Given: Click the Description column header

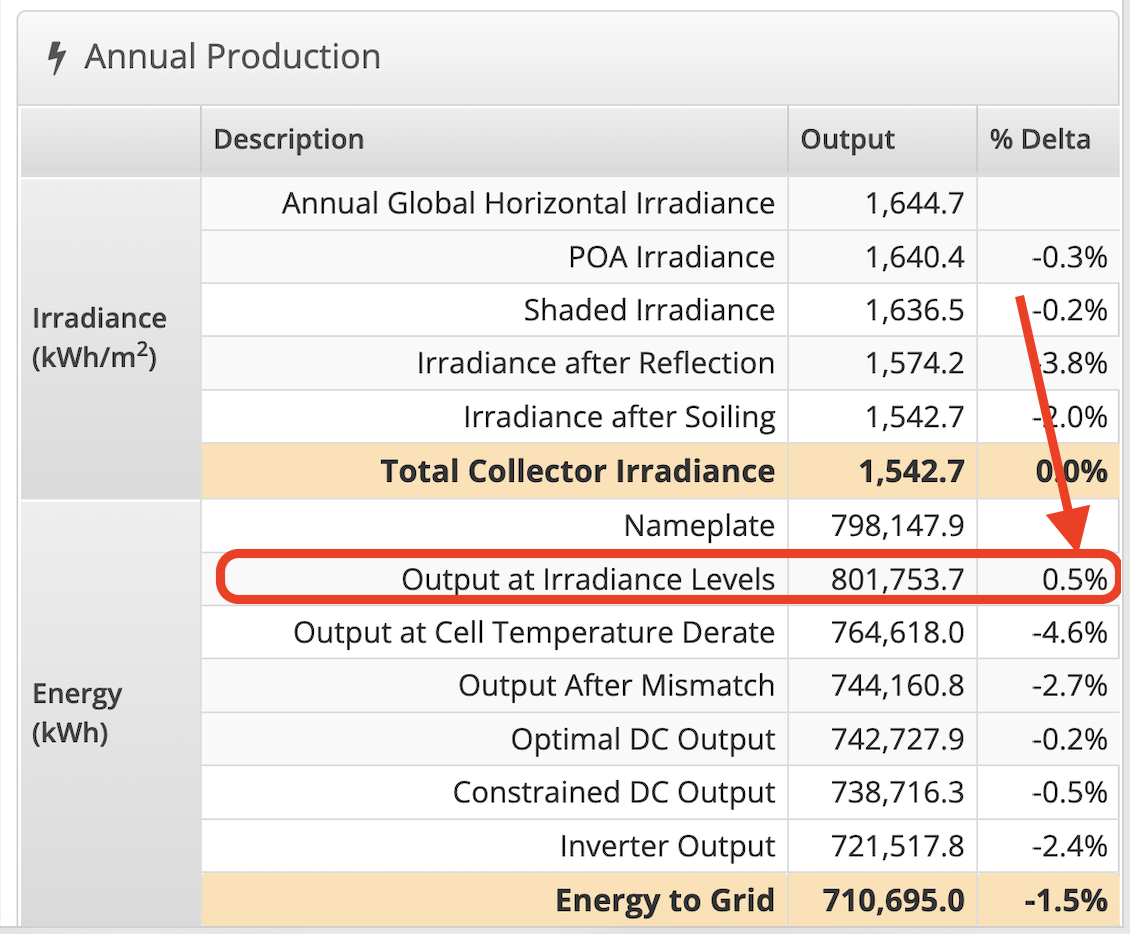Looking at the screenshot, I should [x=288, y=140].
